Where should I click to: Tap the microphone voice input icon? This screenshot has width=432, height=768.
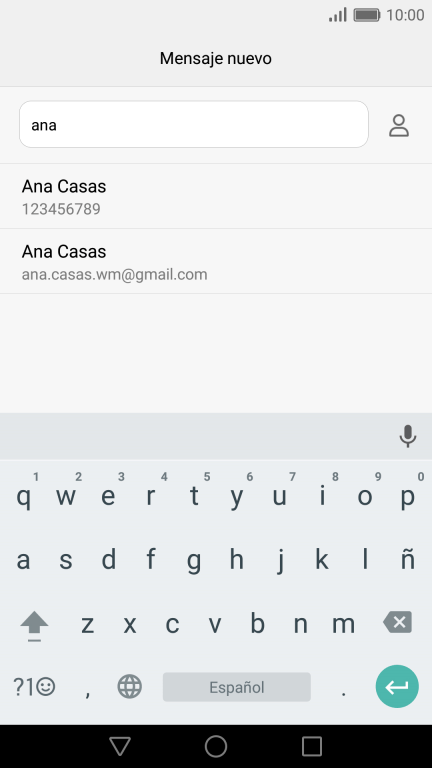coord(408,436)
